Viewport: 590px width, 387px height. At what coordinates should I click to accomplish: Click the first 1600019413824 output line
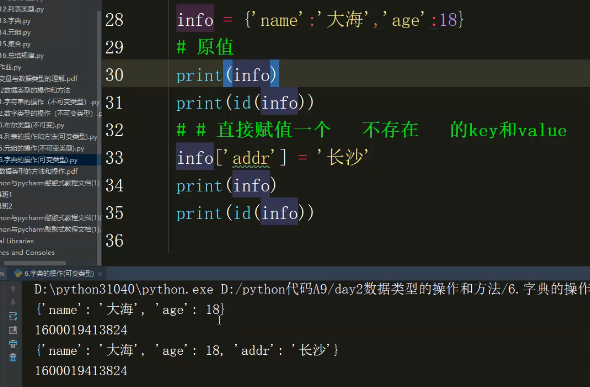point(81,330)
